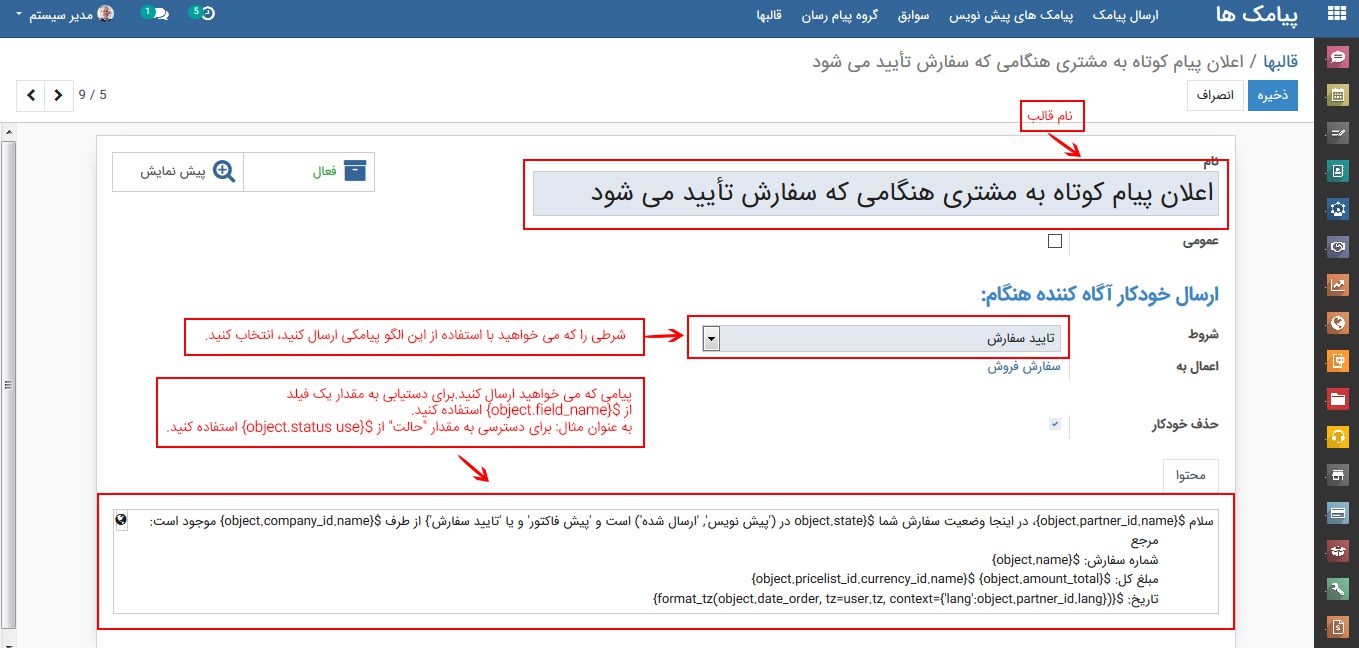Image resolution: width=1359 pixels, height=648 pixels.
Task: Open the blue people-group app icon
Action: click(1337, 210)
